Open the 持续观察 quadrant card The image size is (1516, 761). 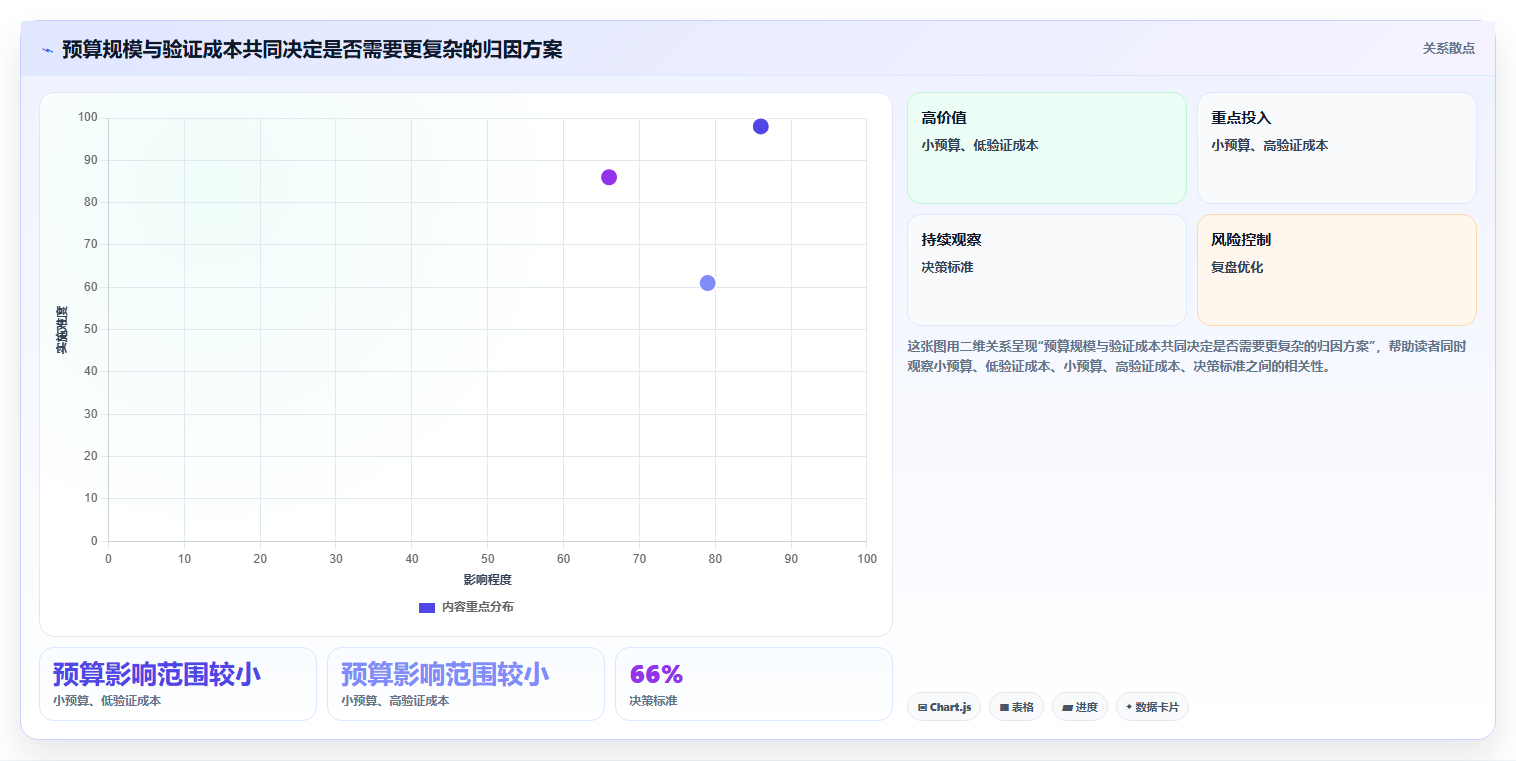(1046, 270)
